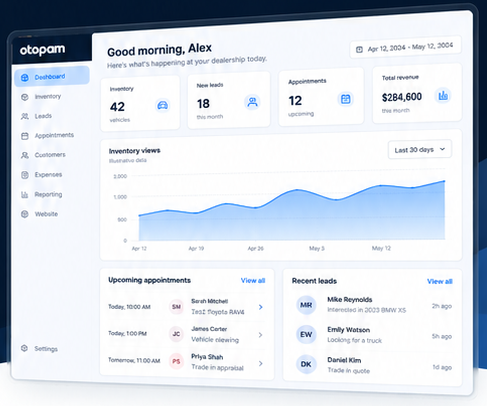Click the Inventory sidebar icon
This screenshot has width=487, height=406.
[x=25, y=97]
